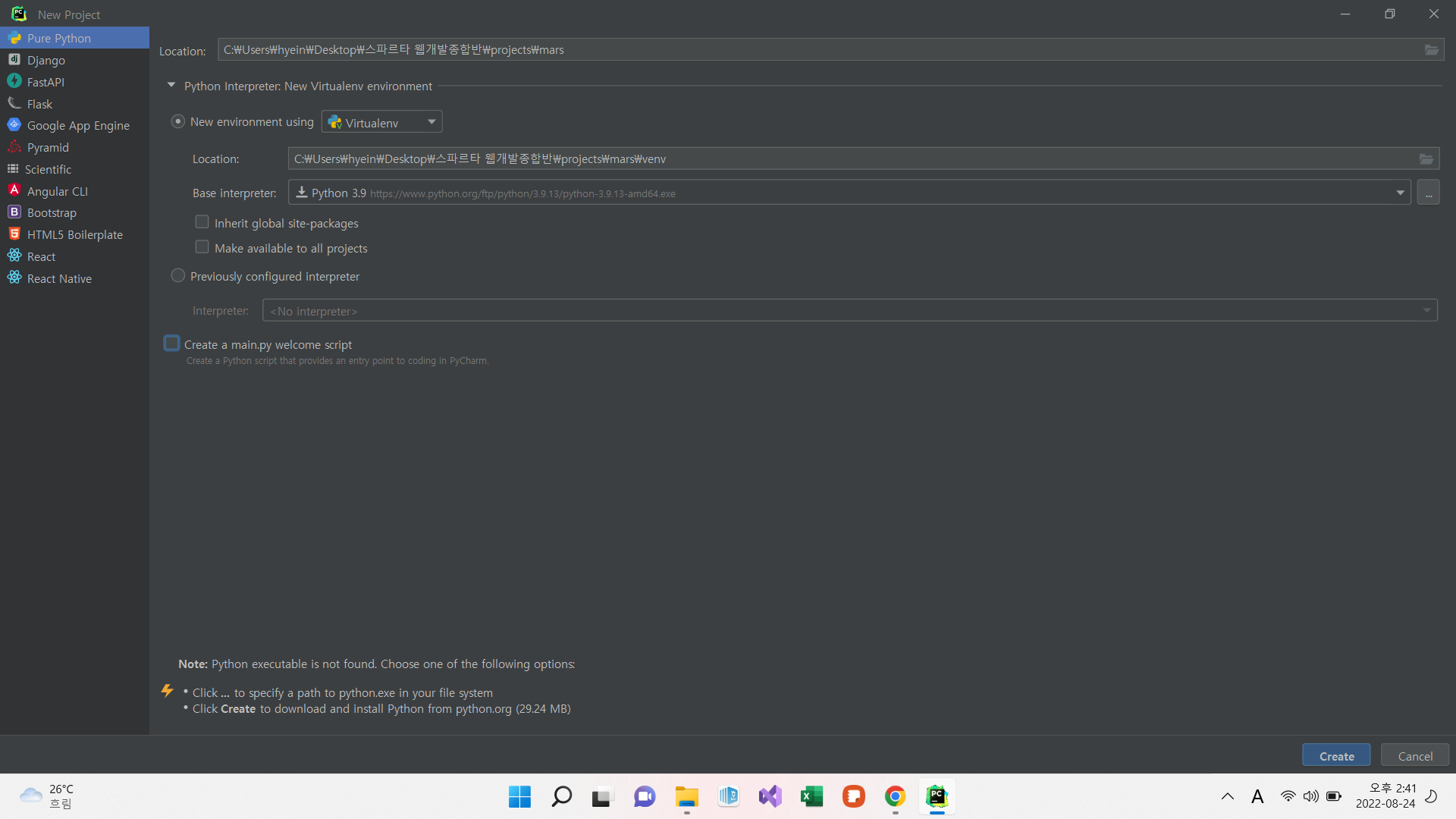Click the volume tray icon
The image size is (1456, 819).
(1310, 796)
